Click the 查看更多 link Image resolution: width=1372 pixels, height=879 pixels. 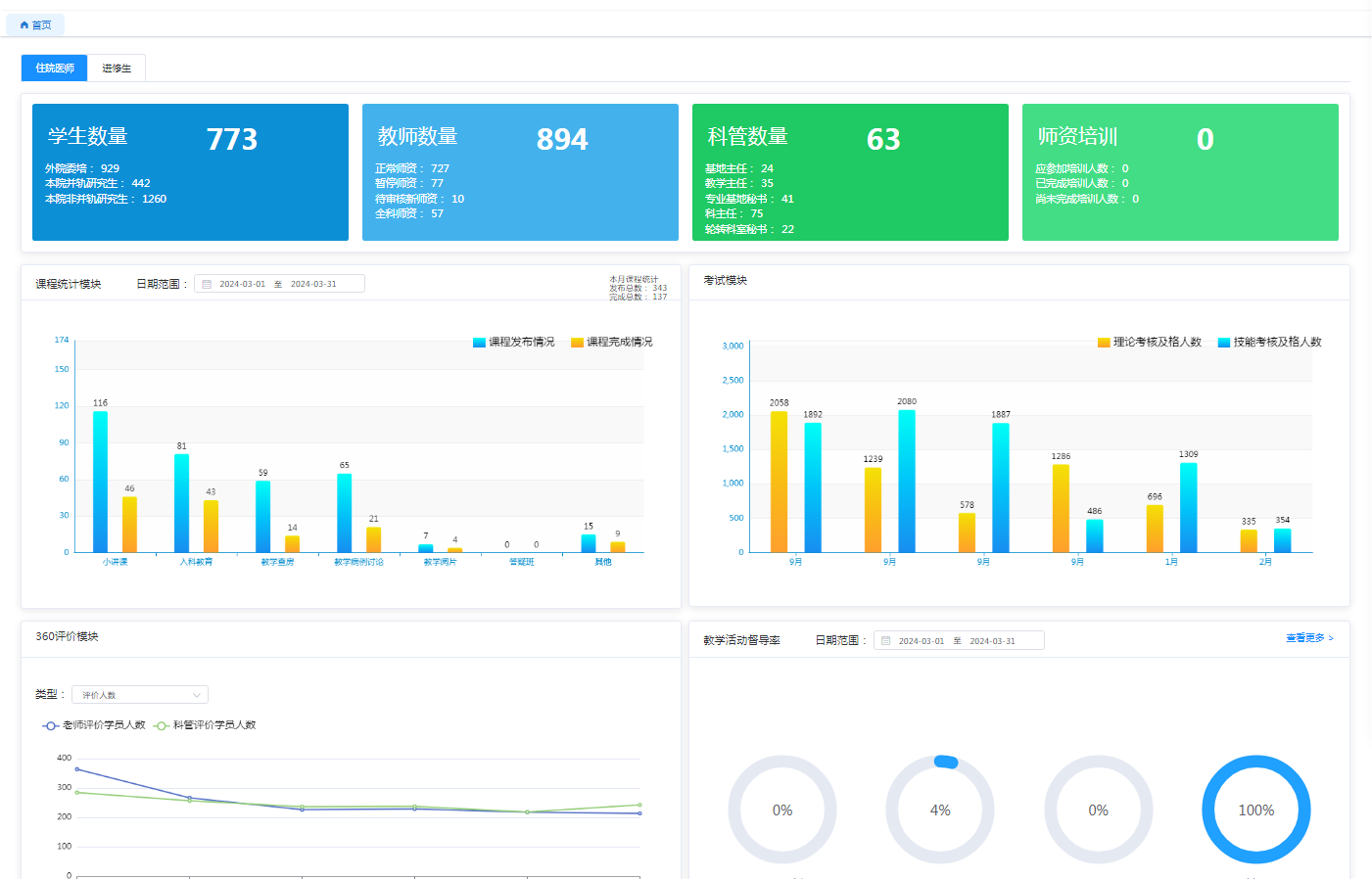[x=1309, y=638]
